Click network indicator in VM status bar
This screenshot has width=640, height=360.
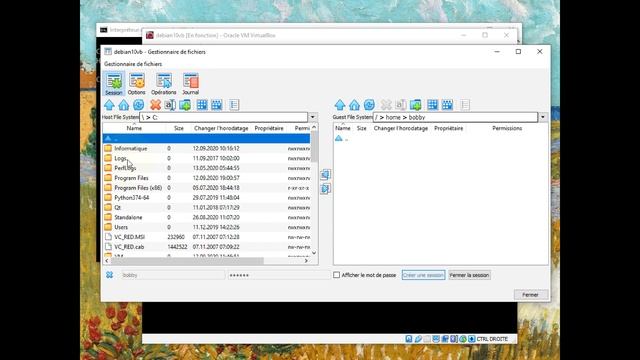[x=445, y=339]
